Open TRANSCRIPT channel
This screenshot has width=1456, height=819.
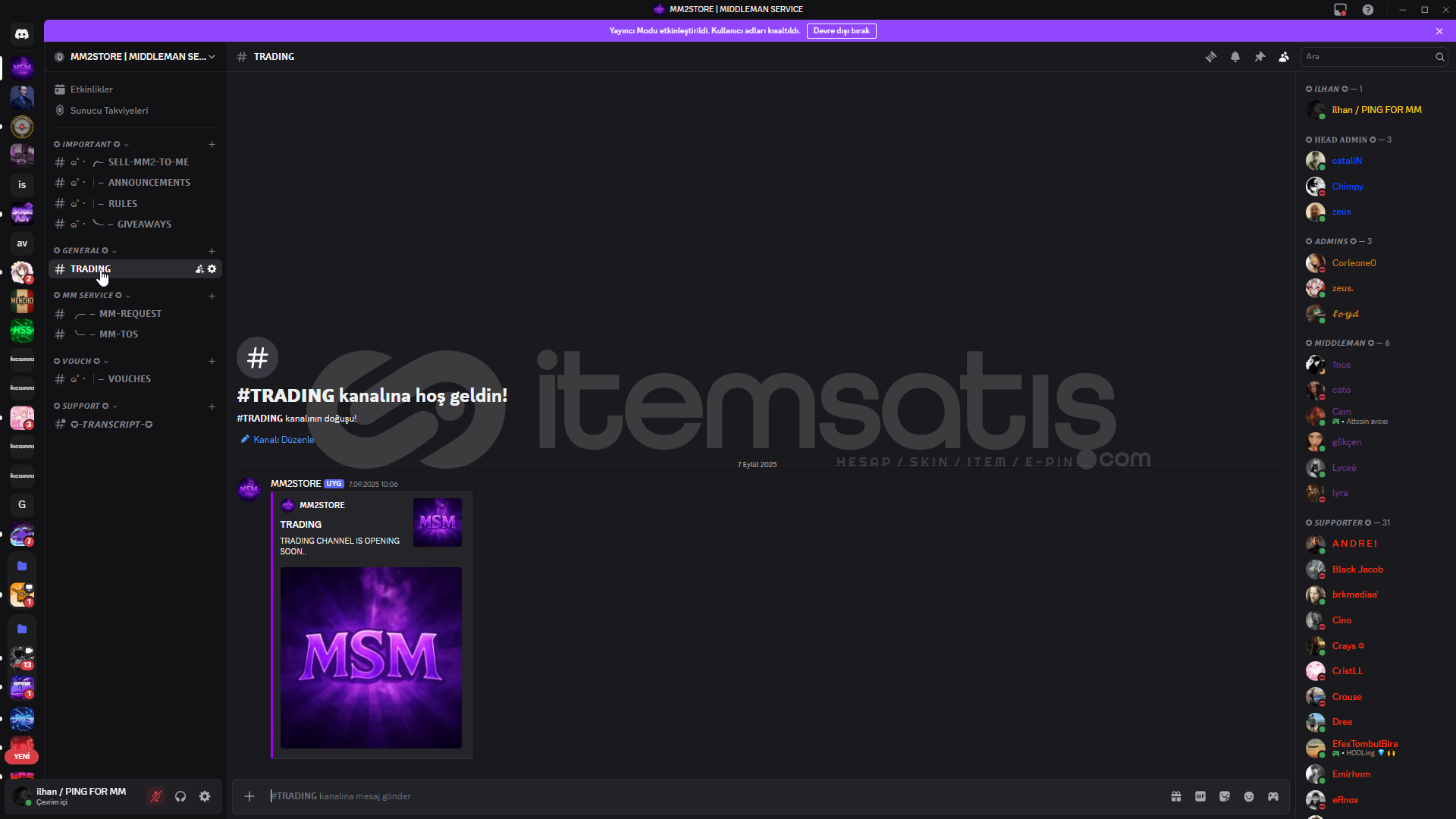135,425
